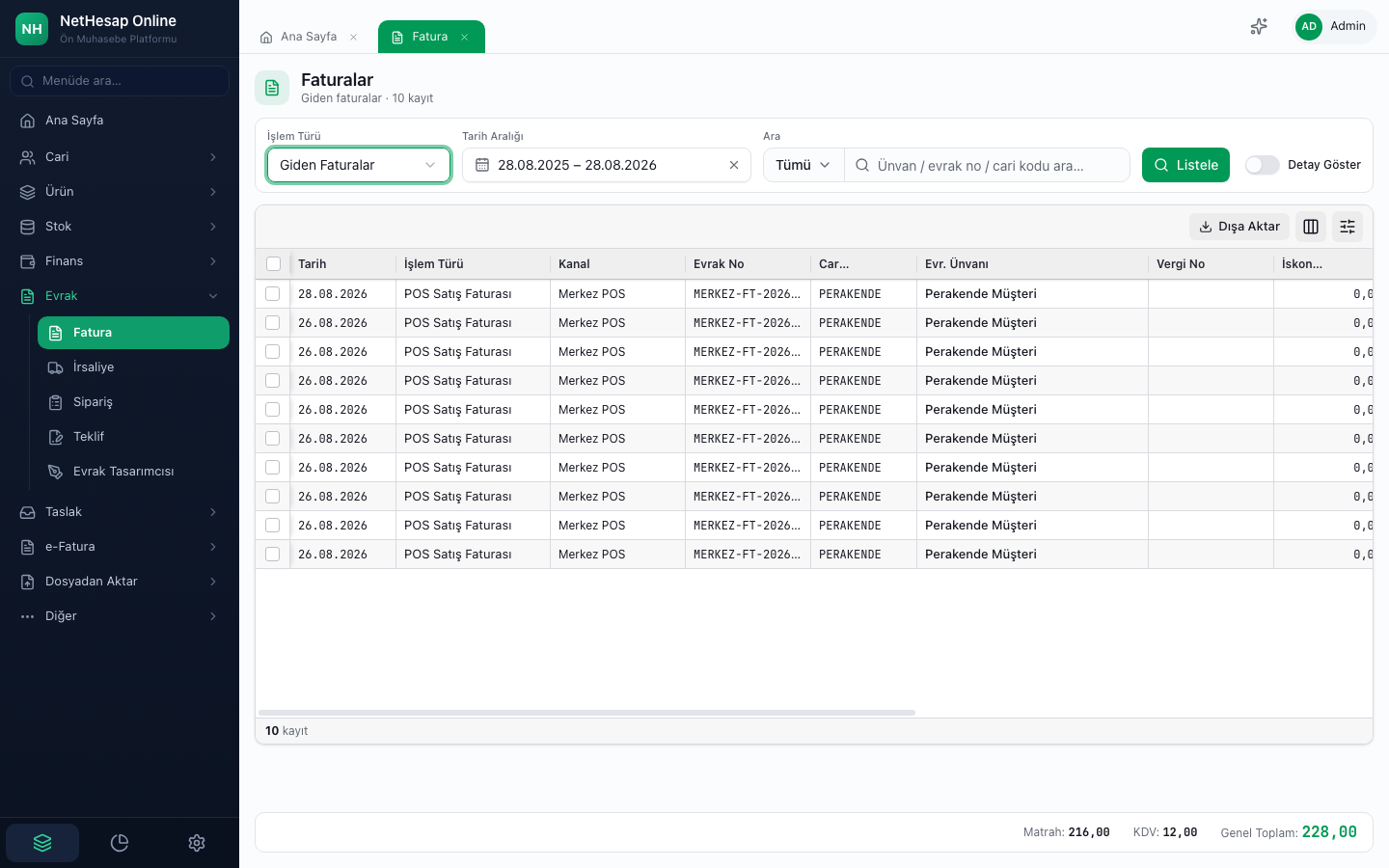Open the pie chart reports icon

point(120,843)
